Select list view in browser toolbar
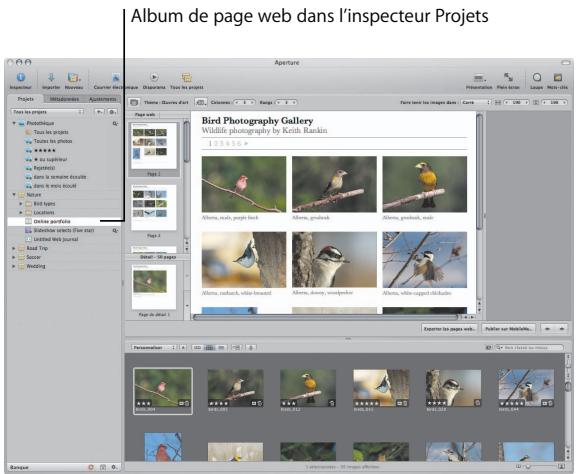Viewport: 576px width, 474px height. point(221,347)
